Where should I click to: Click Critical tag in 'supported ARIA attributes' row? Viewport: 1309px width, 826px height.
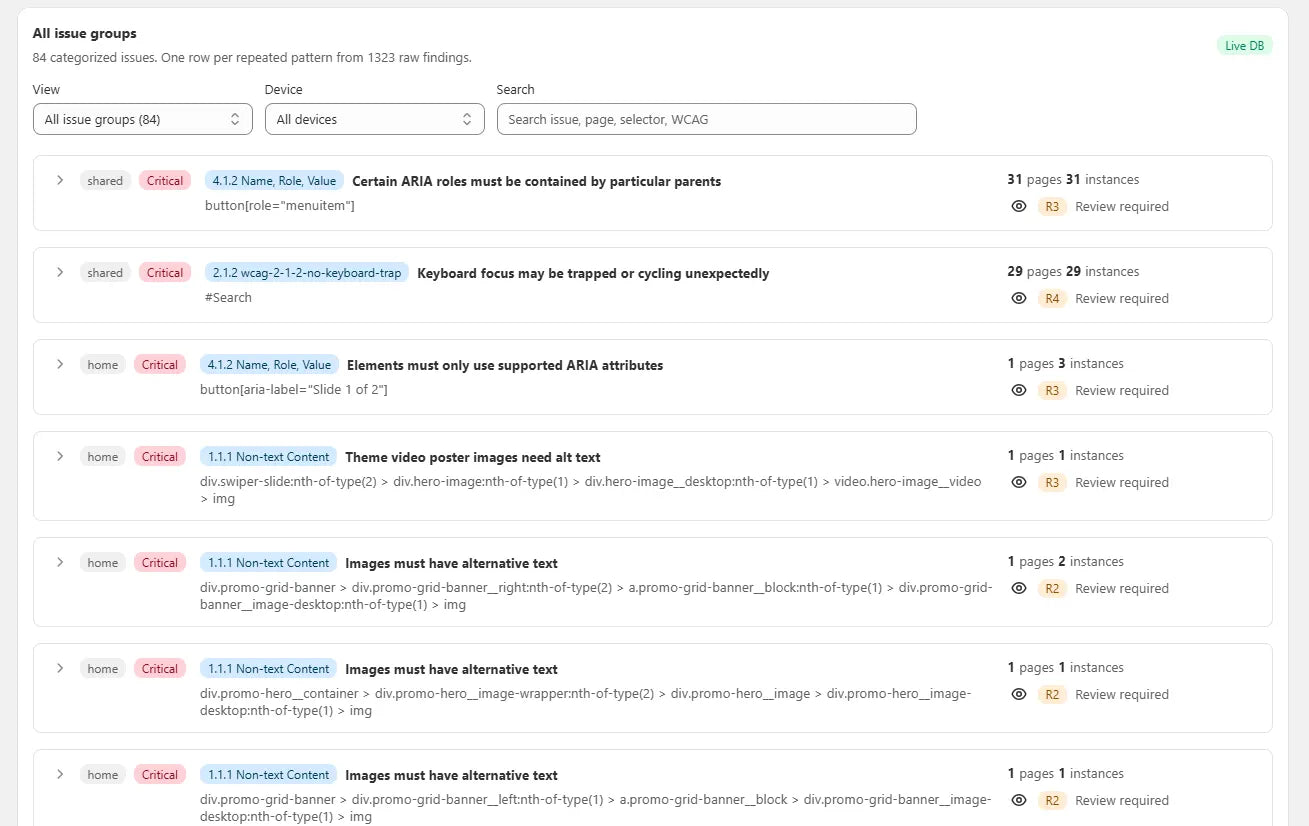[x=160, y=365]
